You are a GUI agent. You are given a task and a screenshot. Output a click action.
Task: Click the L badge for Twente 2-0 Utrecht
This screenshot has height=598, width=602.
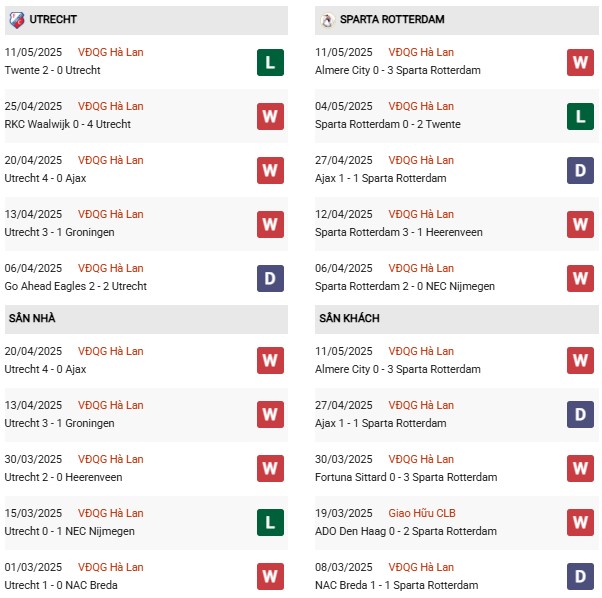270,62
